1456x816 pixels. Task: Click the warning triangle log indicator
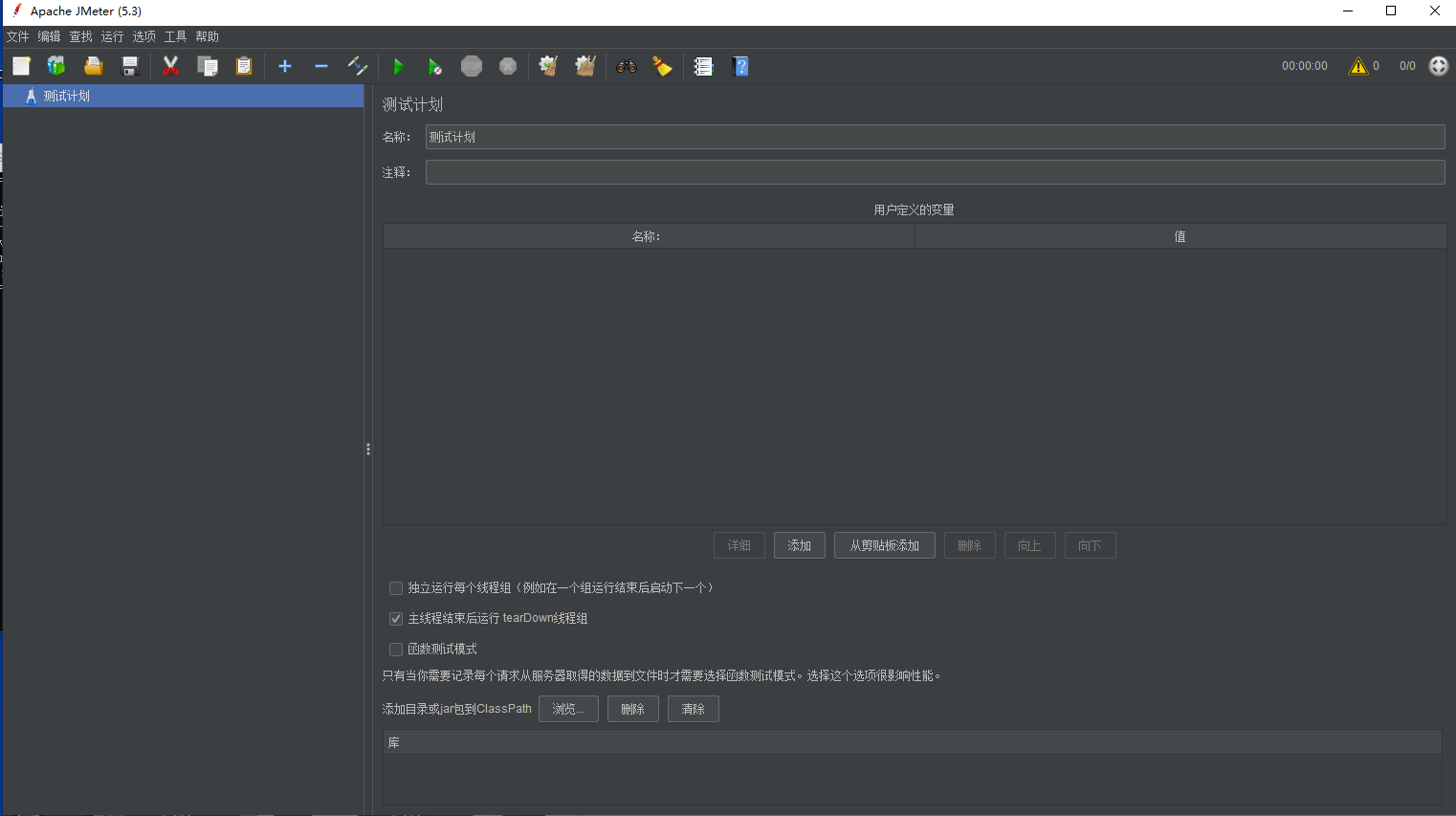(1357, 66)
